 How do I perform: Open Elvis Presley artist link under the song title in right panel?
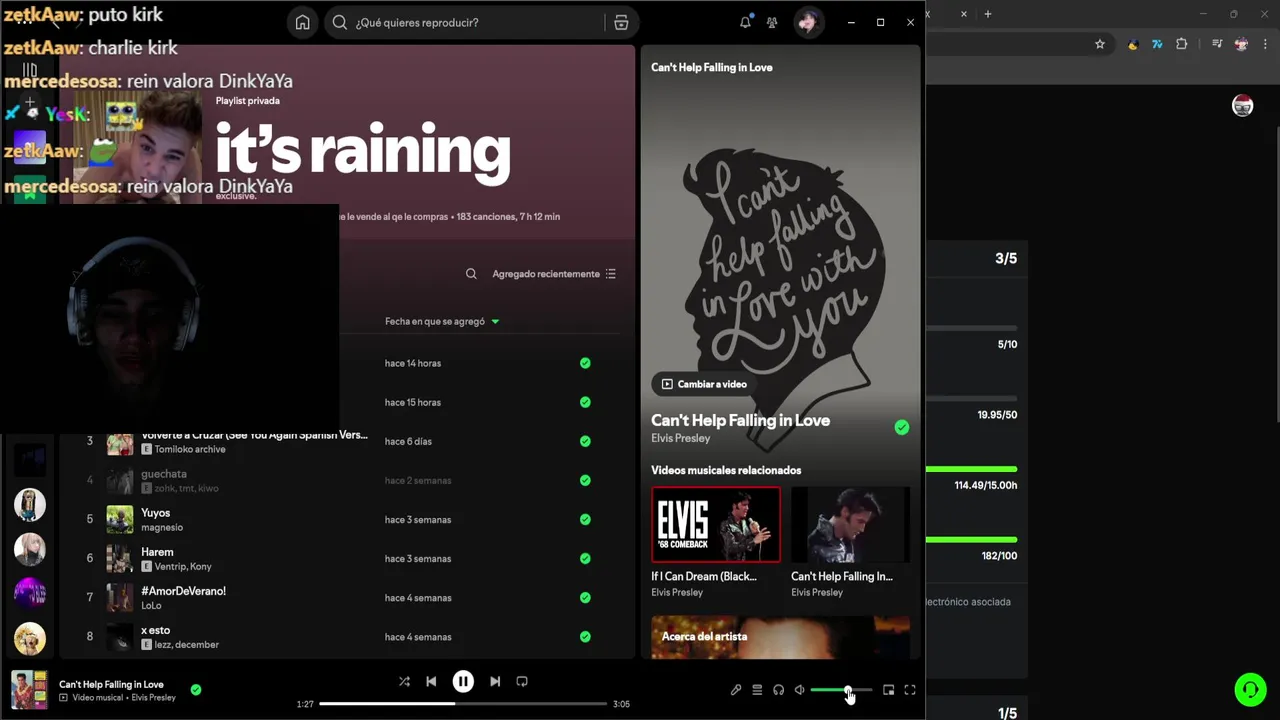681,438
